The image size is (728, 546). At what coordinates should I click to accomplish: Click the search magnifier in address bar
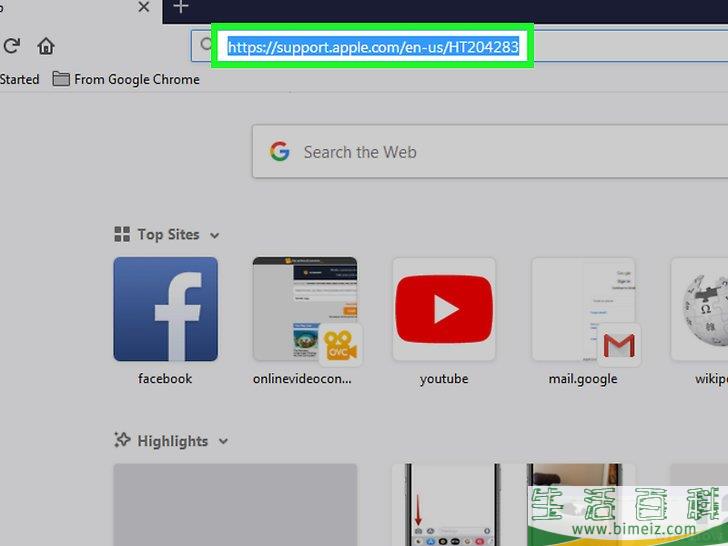click(206, 45)
